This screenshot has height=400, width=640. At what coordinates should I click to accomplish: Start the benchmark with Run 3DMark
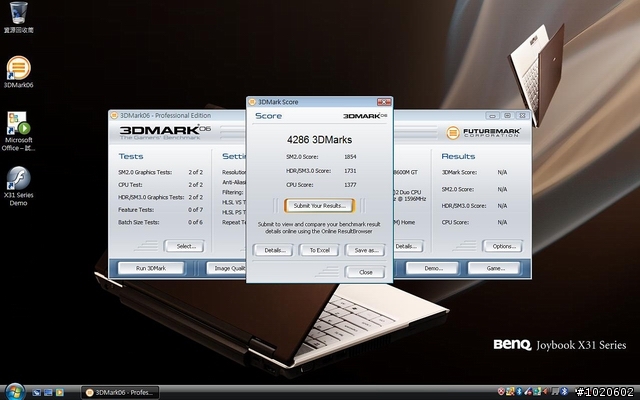(151, 268)
